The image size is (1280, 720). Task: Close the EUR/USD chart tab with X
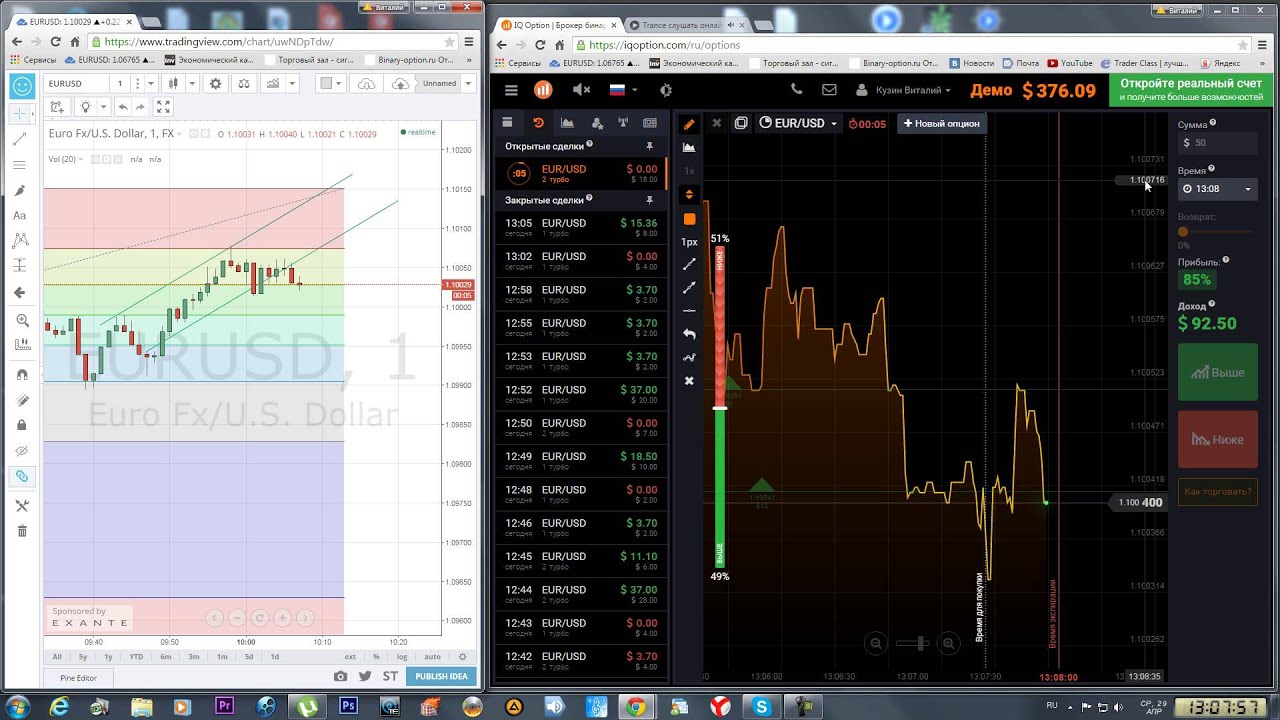[716, 123]
